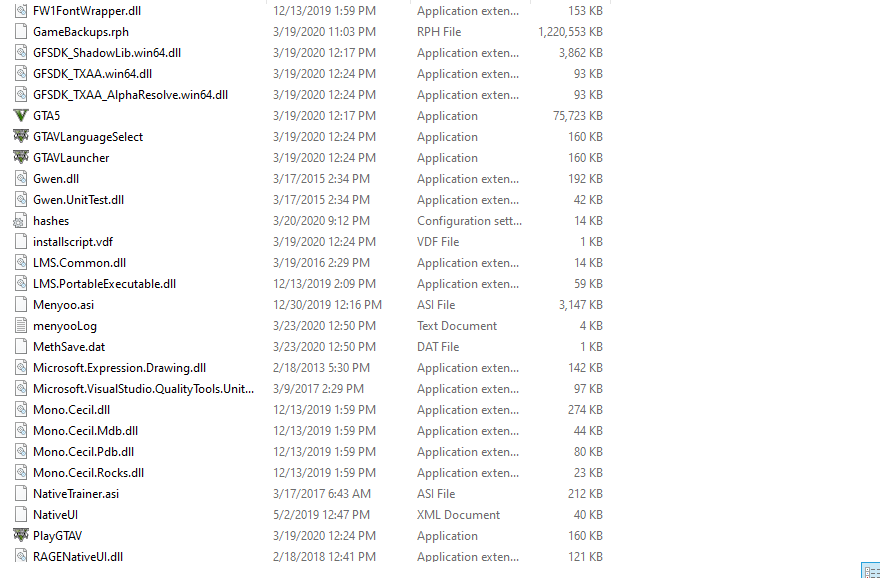Click the NativeTrainer.asi file icon
This screenshot has width=880, height=578.
pos(21,493)
